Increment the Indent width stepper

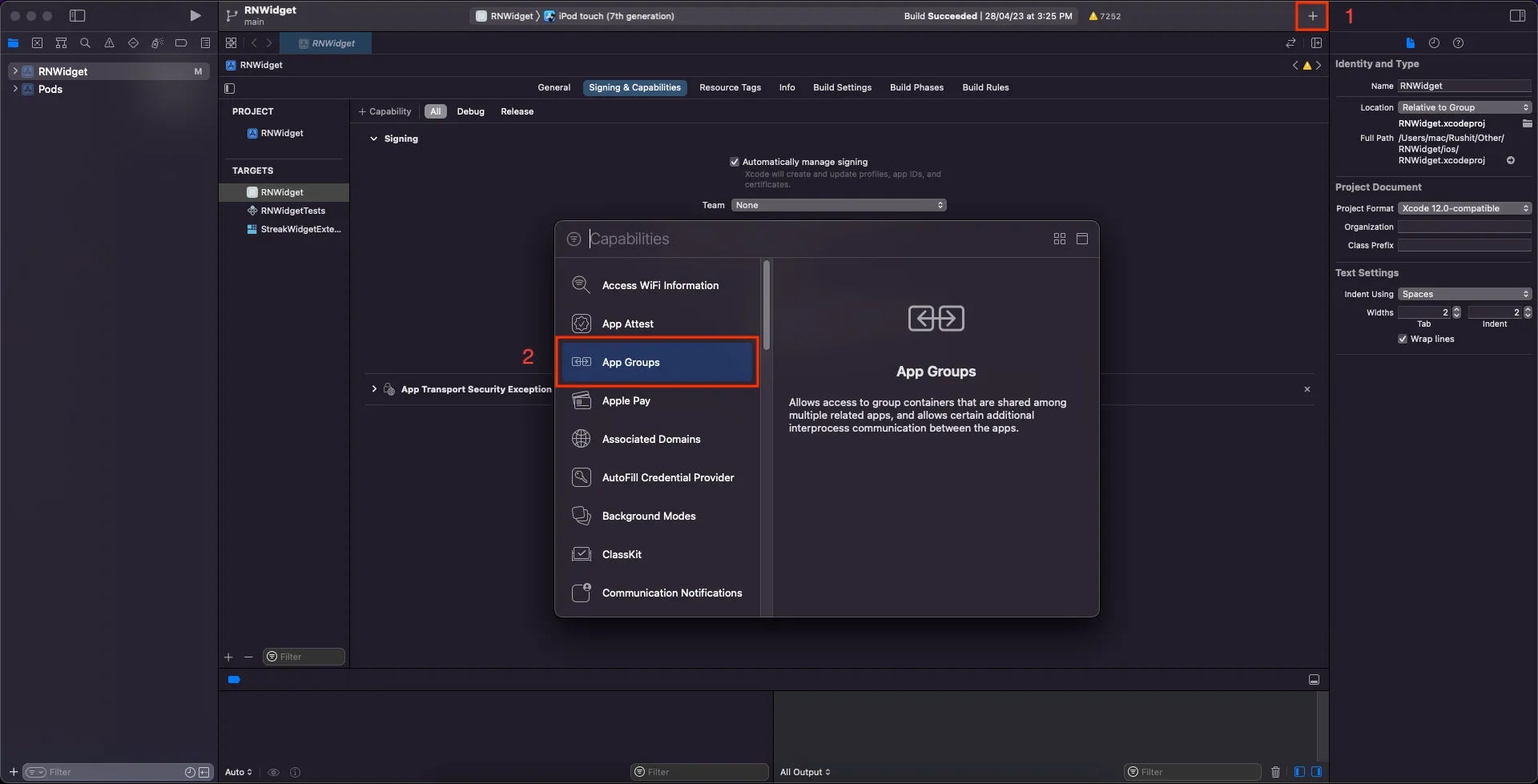[x=1528, y=309]
